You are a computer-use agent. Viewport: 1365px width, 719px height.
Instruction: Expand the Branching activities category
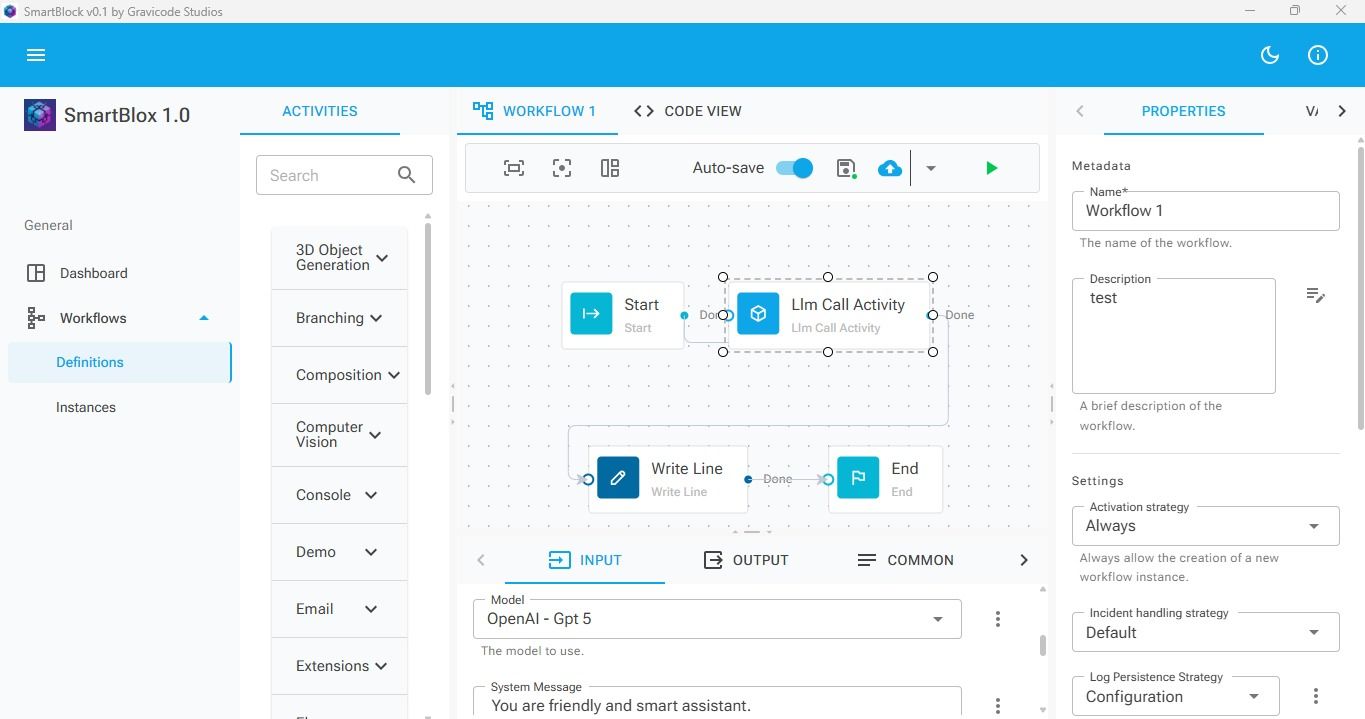coord(339,318)
